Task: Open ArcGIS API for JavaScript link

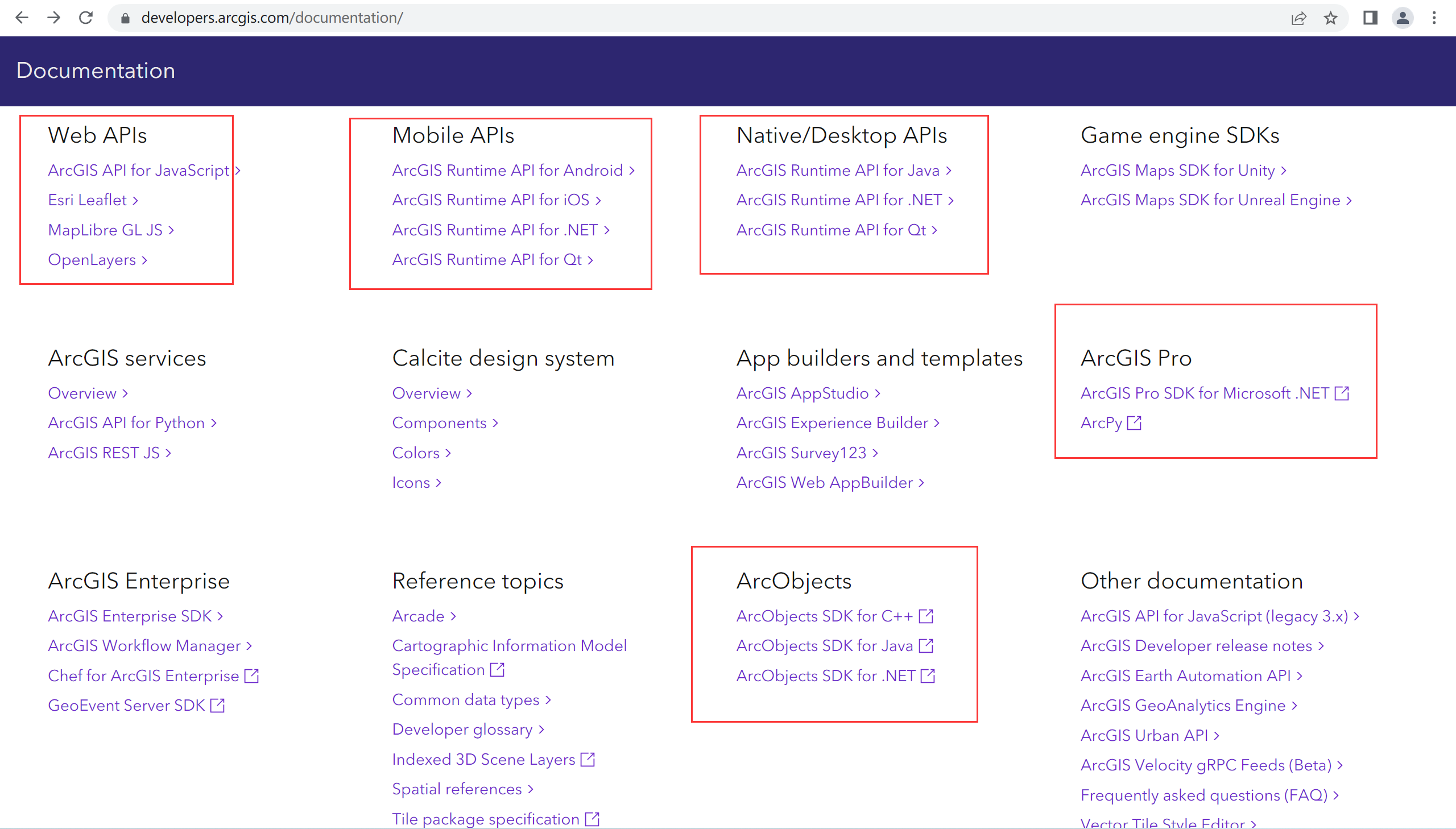Action: click(144, 170)
